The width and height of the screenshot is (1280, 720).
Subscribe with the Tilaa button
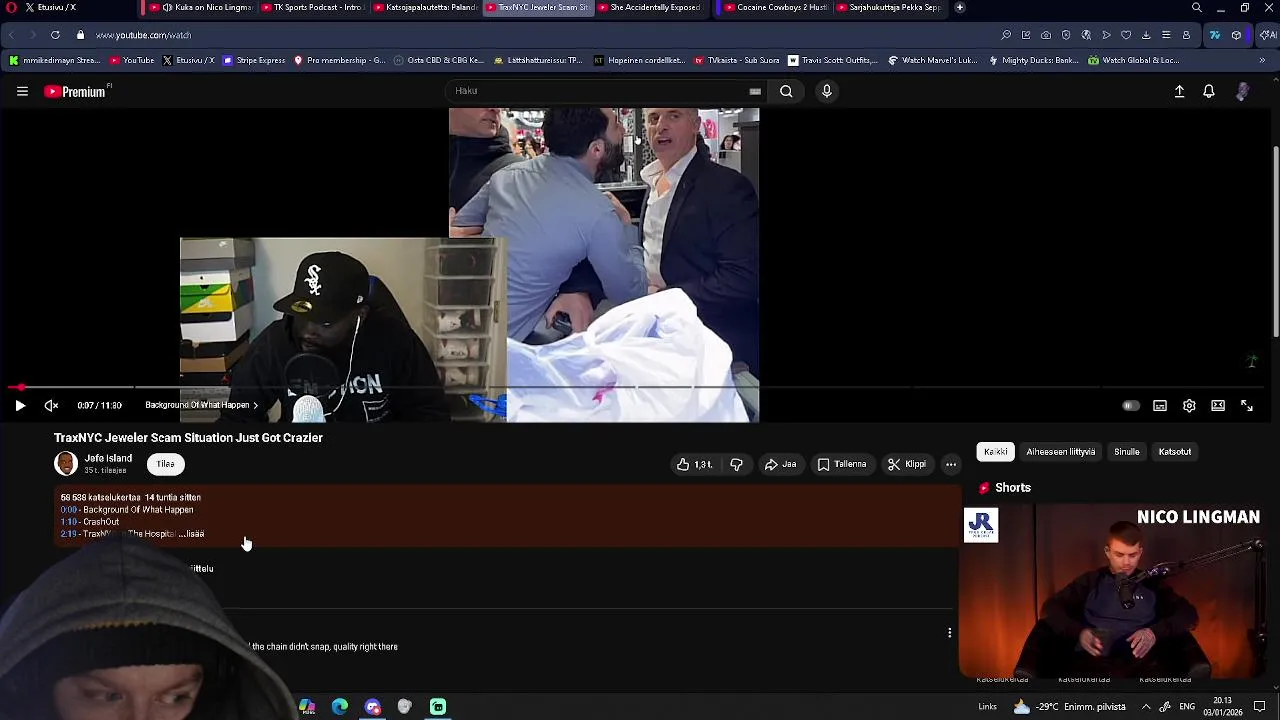(x=165, y=464)
